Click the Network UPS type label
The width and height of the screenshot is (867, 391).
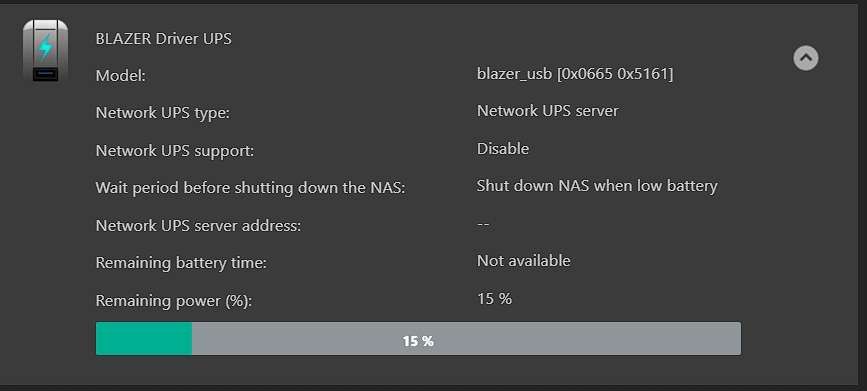[x=163, y=113]
